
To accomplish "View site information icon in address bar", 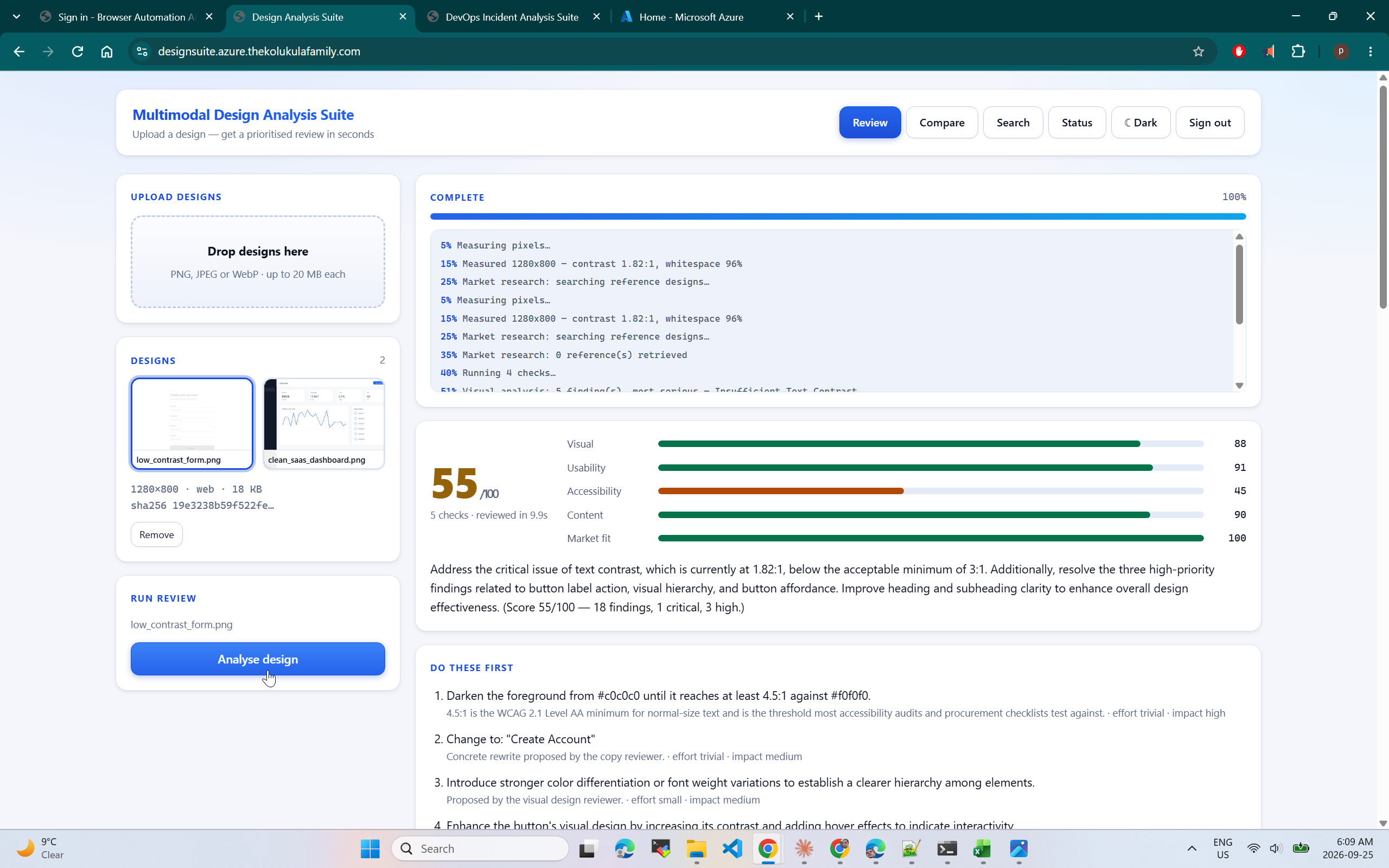I will pyautogui.click(x=142, y=52).
